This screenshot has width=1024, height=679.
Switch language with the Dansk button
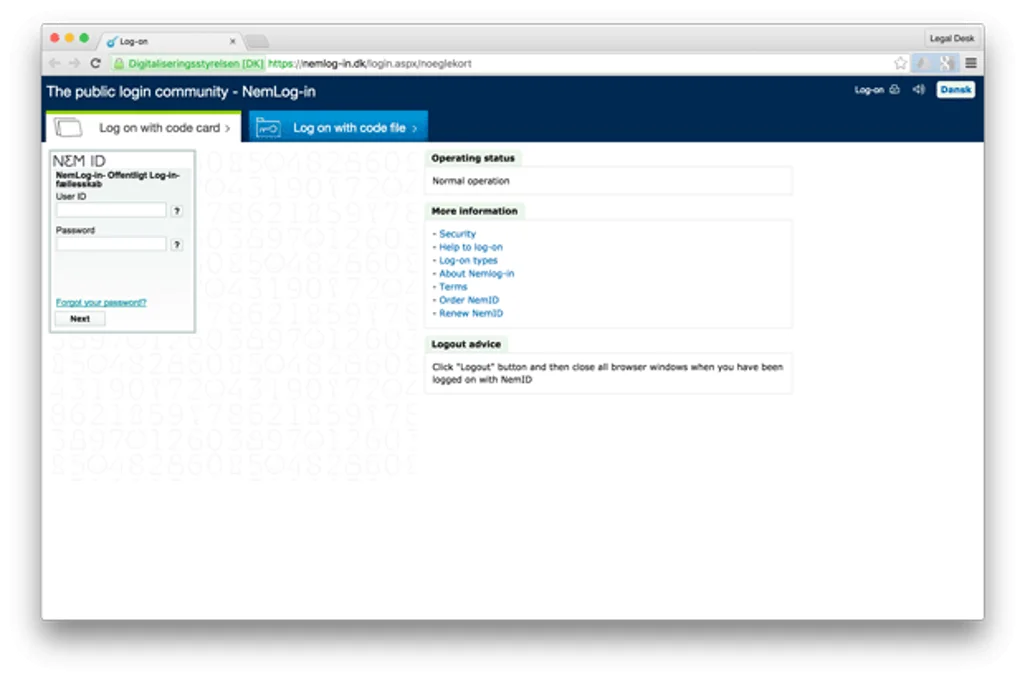pyautogui.click(x=955, y=89)
